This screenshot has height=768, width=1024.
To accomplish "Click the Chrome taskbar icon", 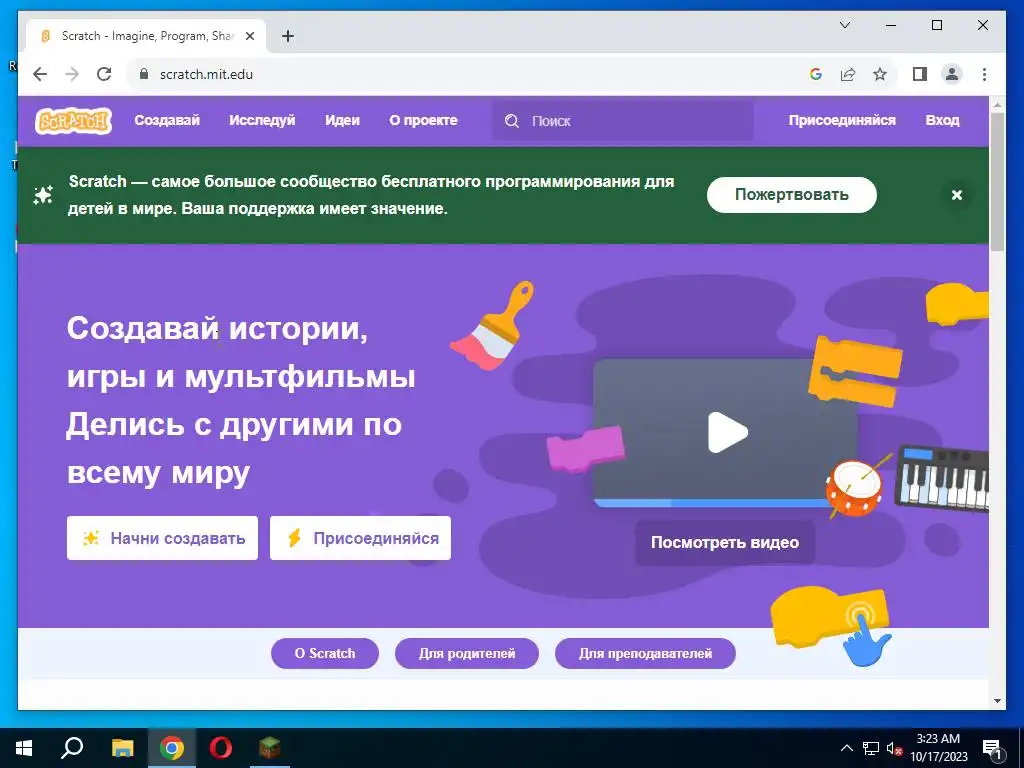I will tap(172, 748).
